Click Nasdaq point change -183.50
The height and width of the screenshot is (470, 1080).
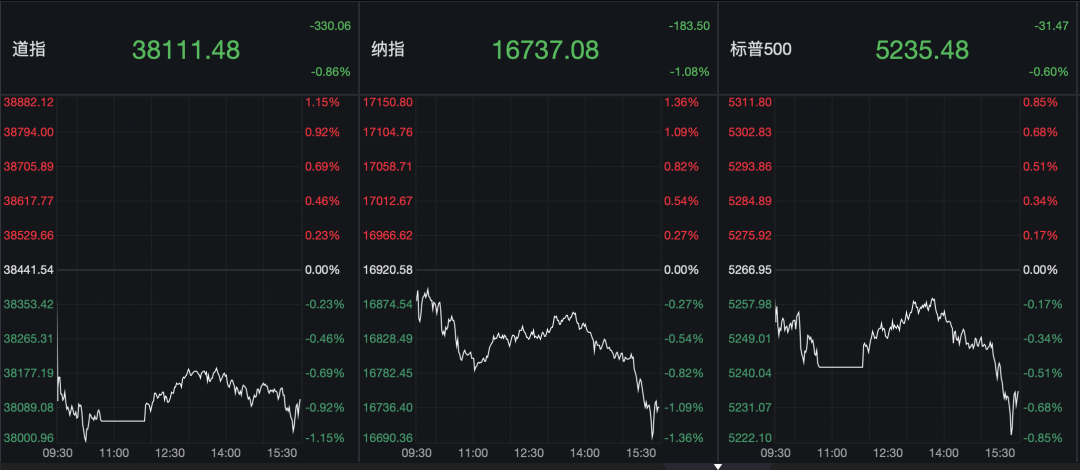point(690,26)
